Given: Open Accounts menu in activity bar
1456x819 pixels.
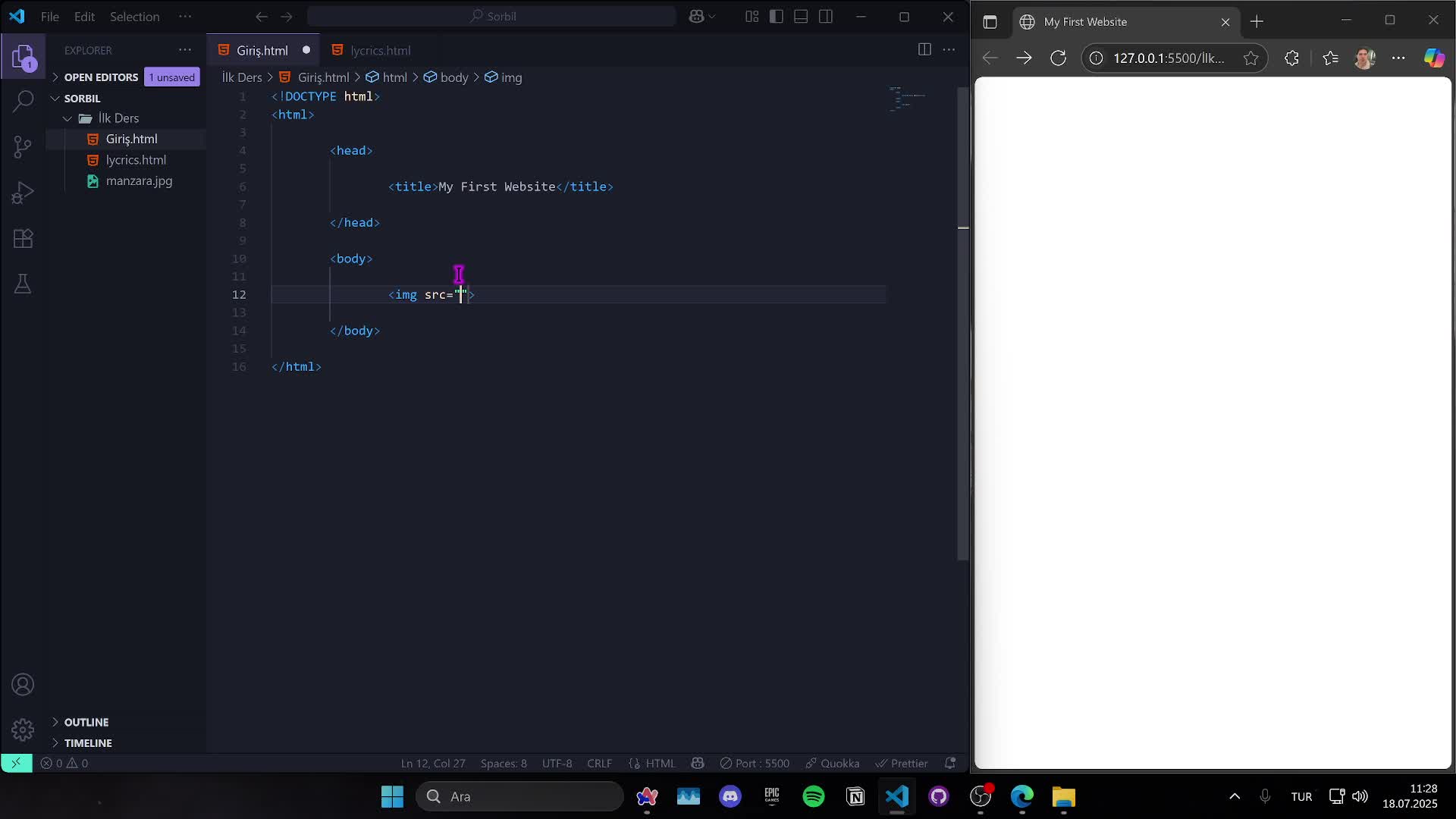Looking at the screenshot, I should [x=23, y=685].
